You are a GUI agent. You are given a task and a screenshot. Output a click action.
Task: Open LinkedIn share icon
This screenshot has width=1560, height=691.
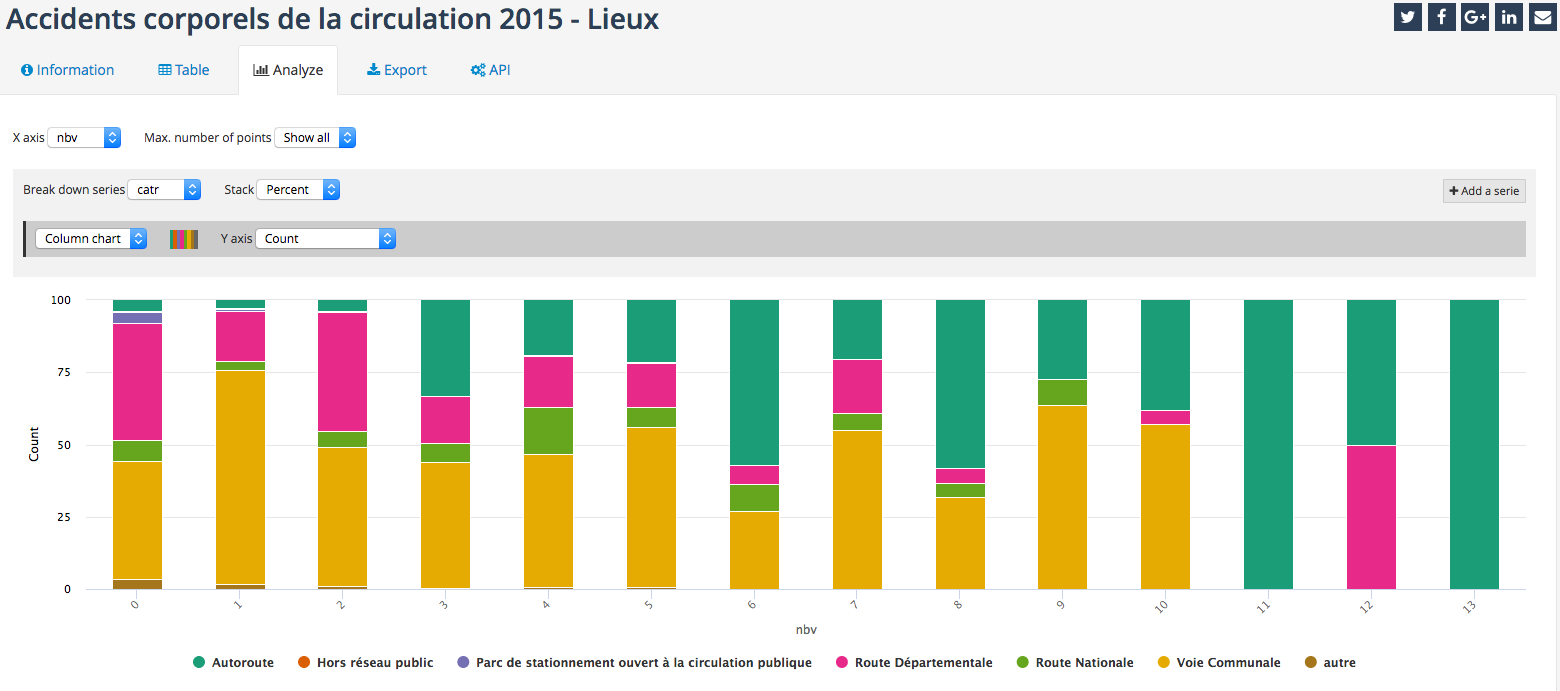click(1508, 17)
